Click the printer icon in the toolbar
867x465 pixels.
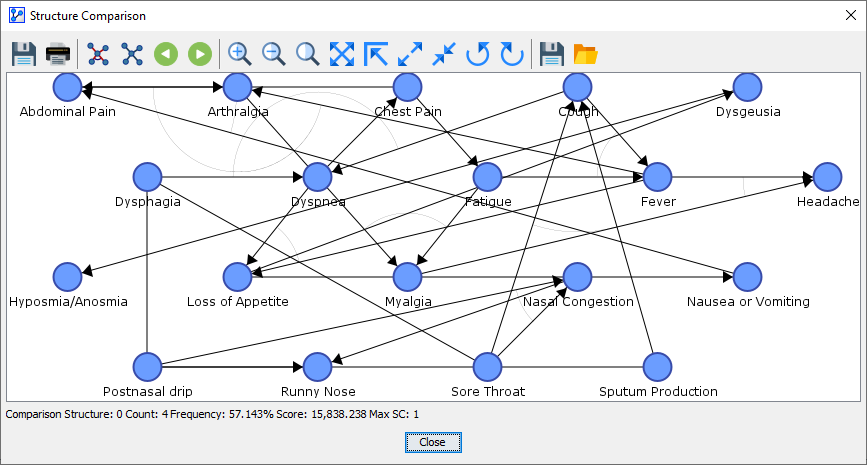58,54
